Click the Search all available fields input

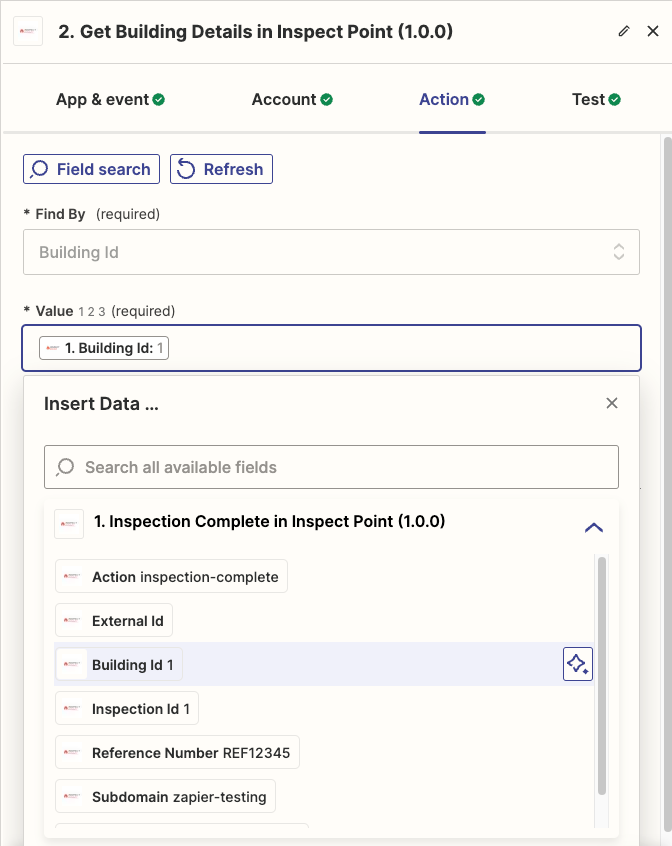331,466
